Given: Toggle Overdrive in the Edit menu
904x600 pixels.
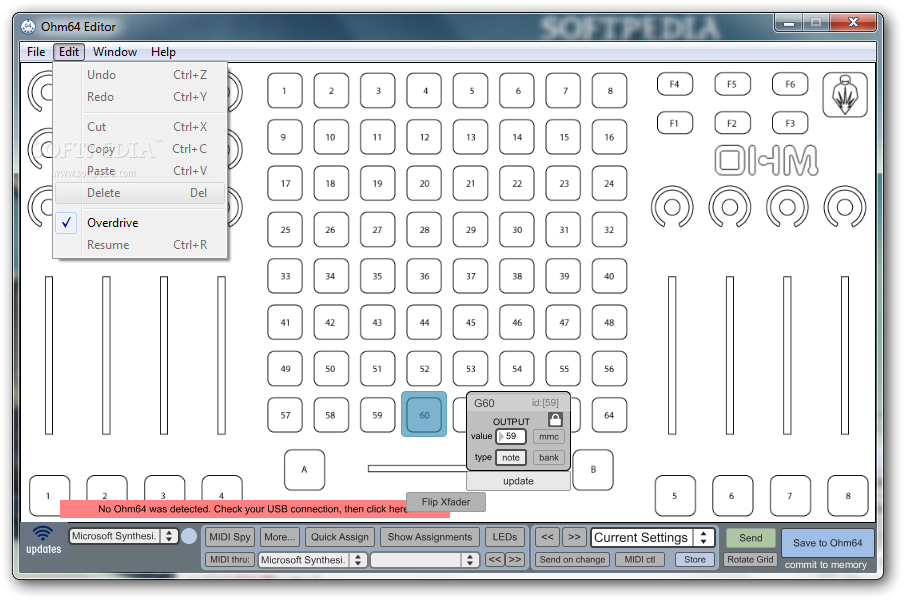Looking at the screenshot, I should pyautogui.click(x=140, y=222).
